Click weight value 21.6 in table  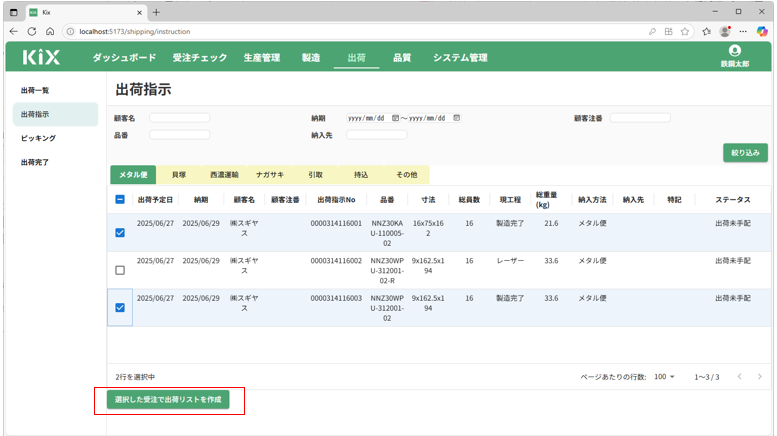[551, 223]
